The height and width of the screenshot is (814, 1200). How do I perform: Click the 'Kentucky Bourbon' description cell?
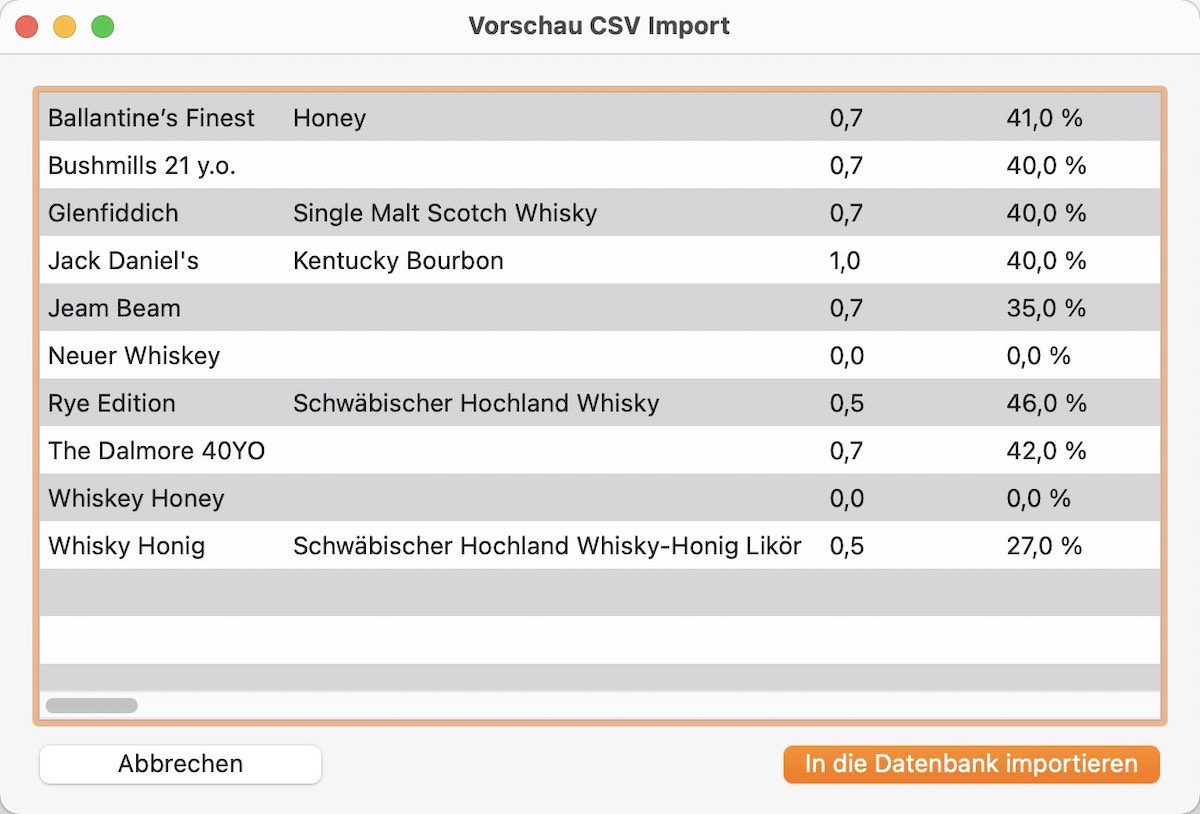click(x=398, y=261)
